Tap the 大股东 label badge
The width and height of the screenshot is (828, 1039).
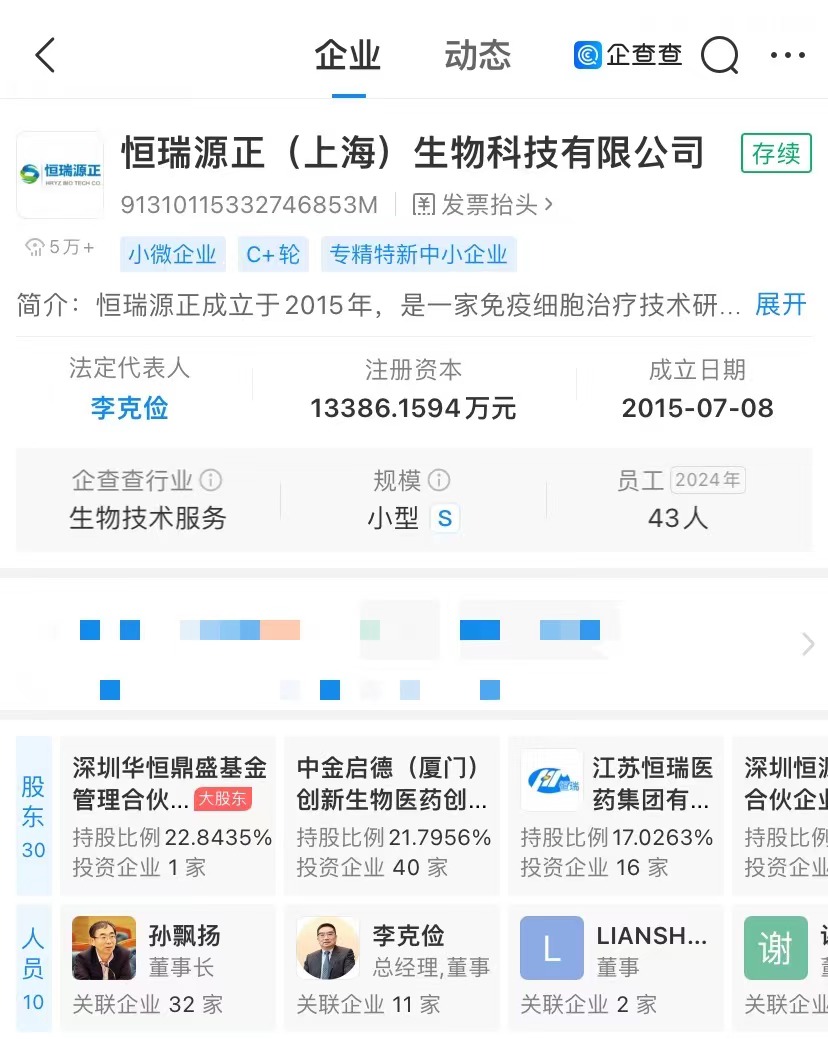(x=223, y=799)
